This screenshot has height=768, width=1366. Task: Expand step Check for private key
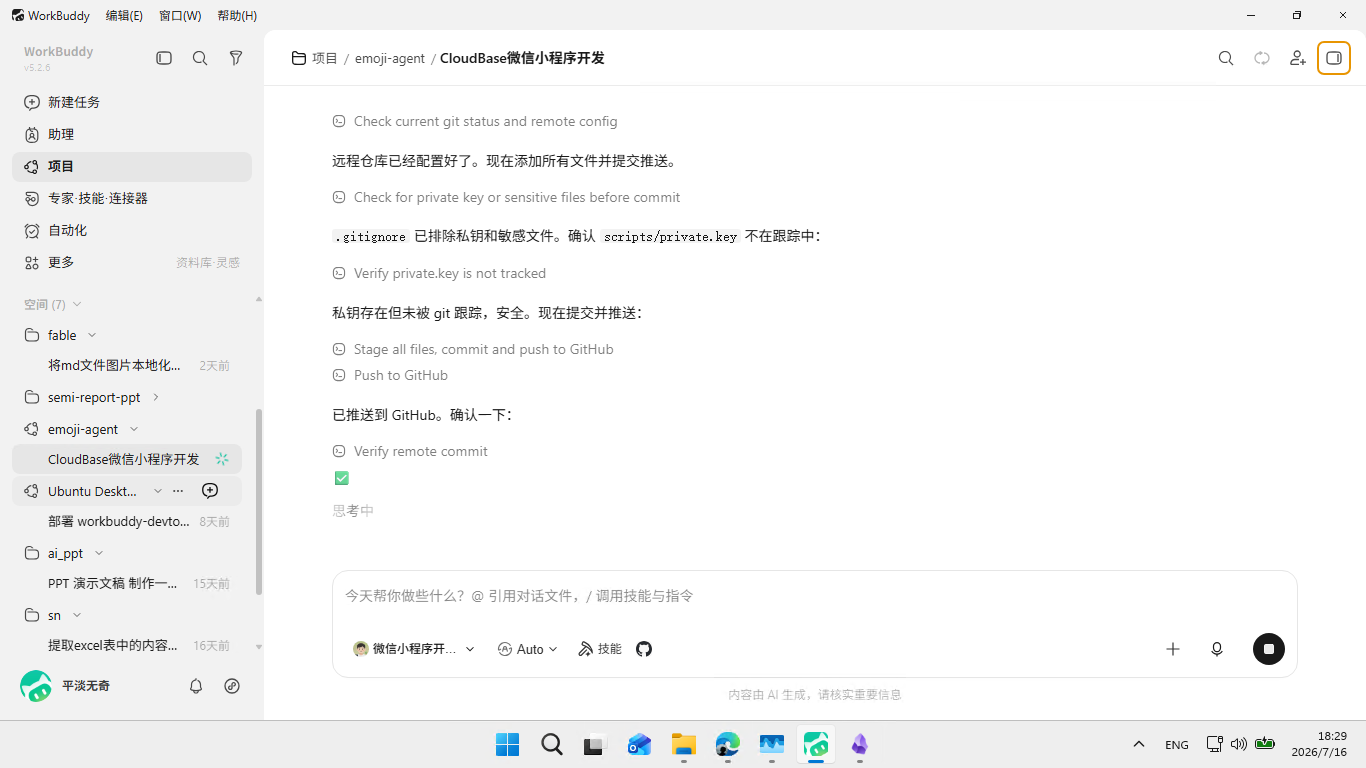click(x=506, y=197)
